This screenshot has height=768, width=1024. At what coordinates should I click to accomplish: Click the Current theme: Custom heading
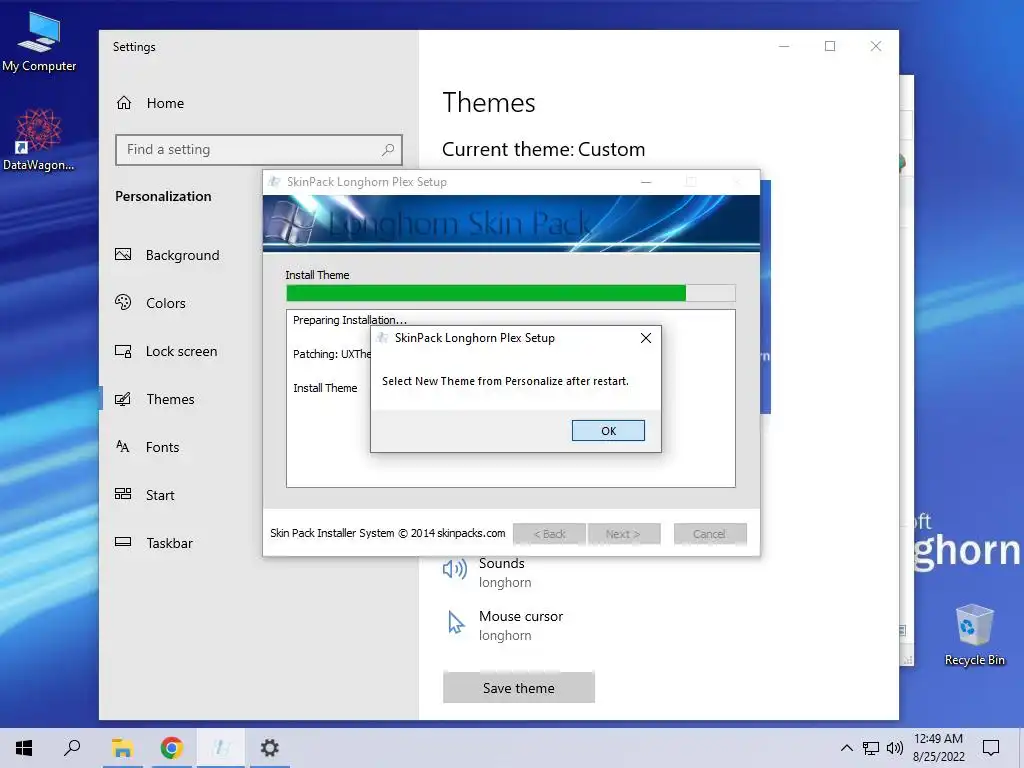click(x=543, y=150)
